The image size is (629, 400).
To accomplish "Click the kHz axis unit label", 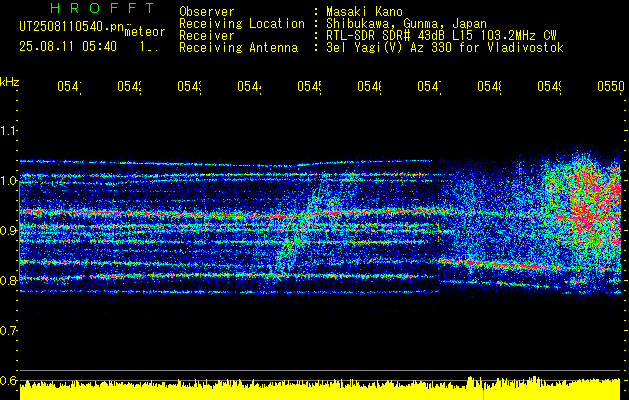I will [10, 82].
